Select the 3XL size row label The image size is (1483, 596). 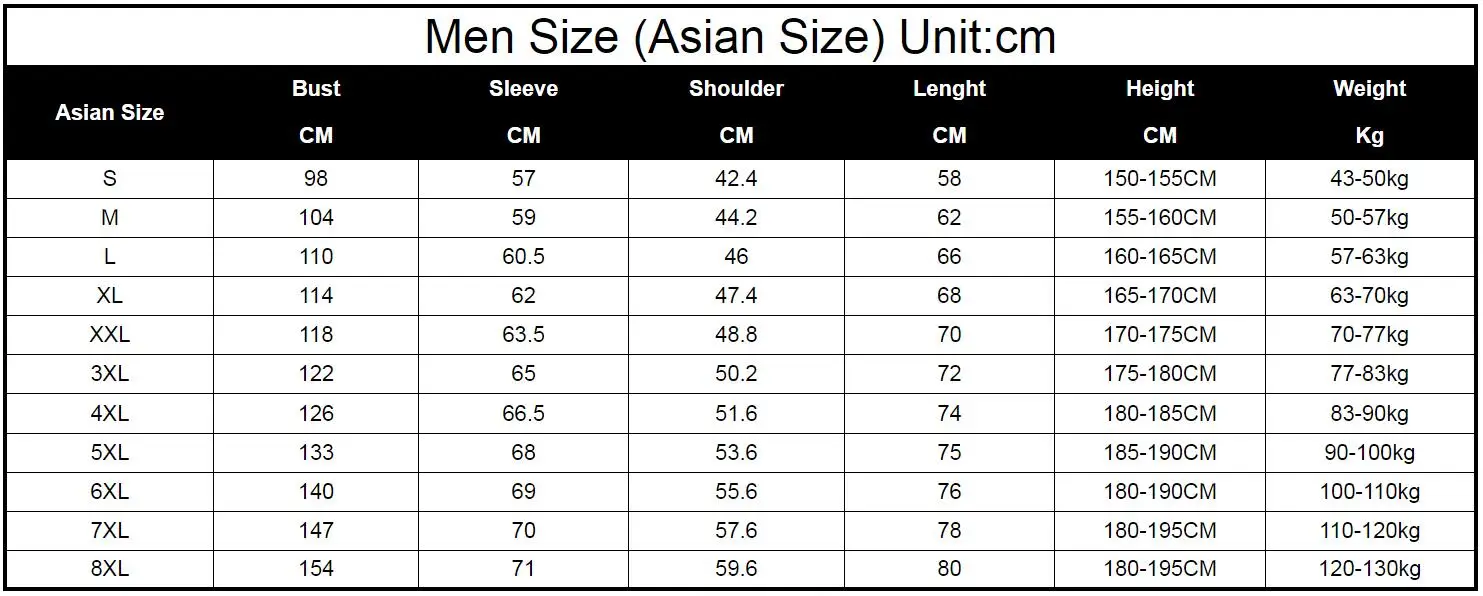(x=109, y=374)
